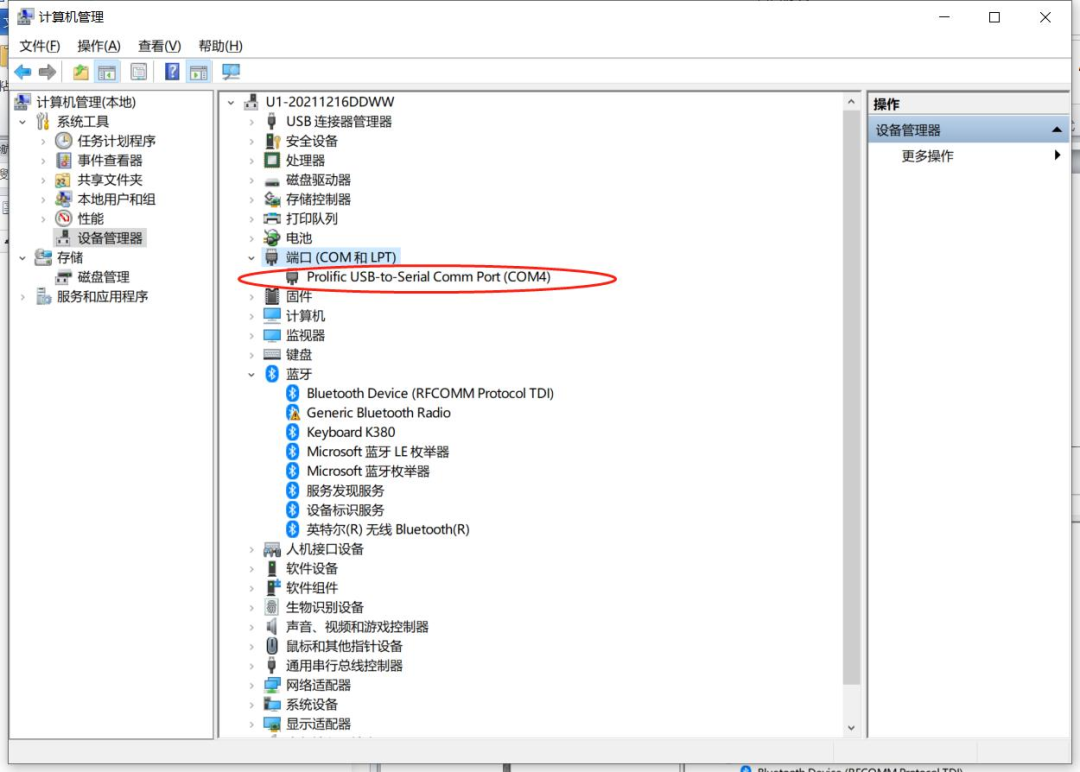Click the Scan for hardware changes monitor icon
Image resolution: width=1080 pixels, height=772 pixels.
tap(231, 72)
